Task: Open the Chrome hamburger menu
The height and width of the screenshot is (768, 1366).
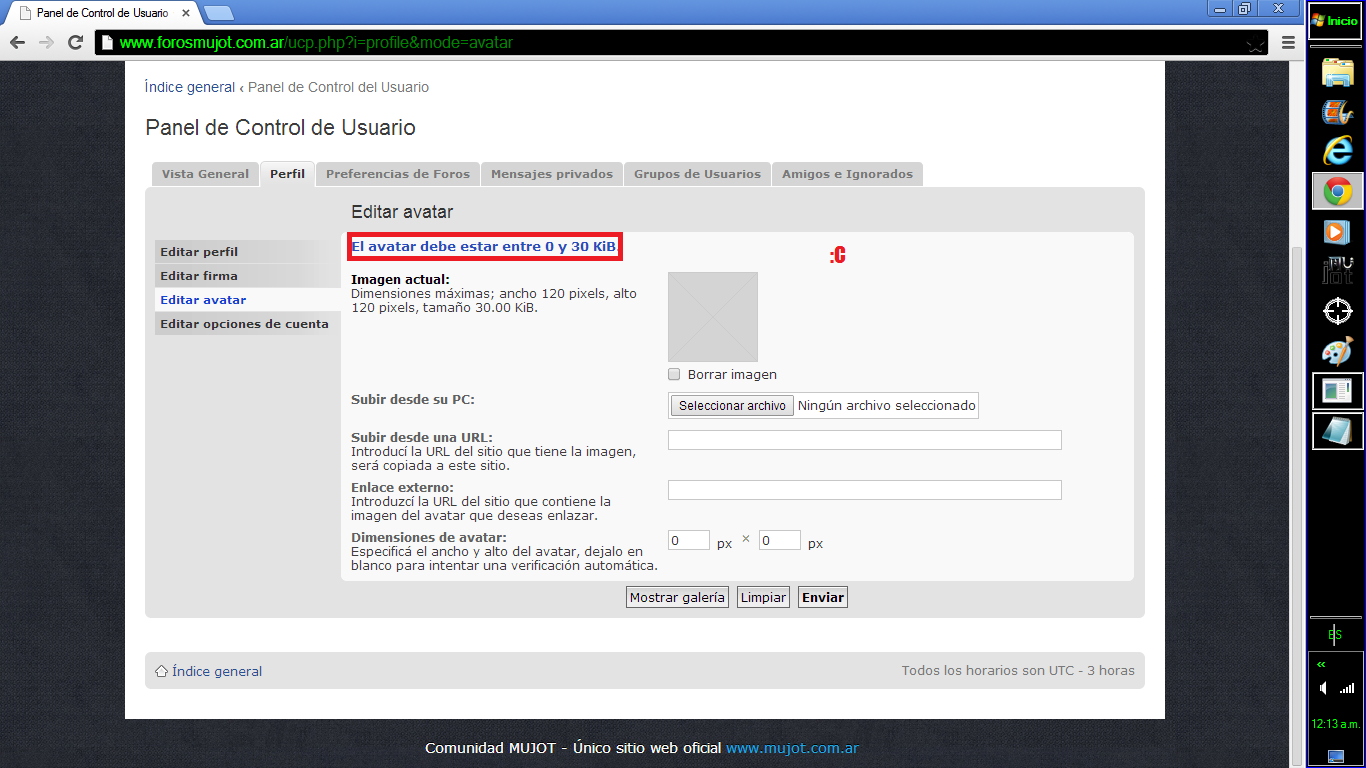Action: pyautogui.click(x=1288, y=43)
